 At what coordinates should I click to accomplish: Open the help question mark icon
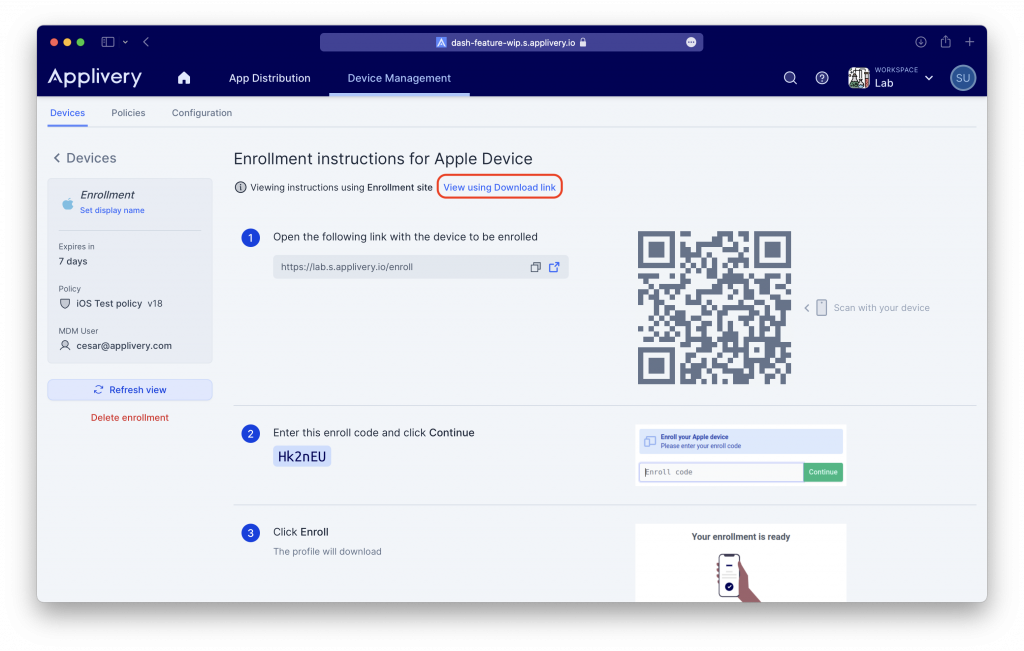[x=822, y=78]
